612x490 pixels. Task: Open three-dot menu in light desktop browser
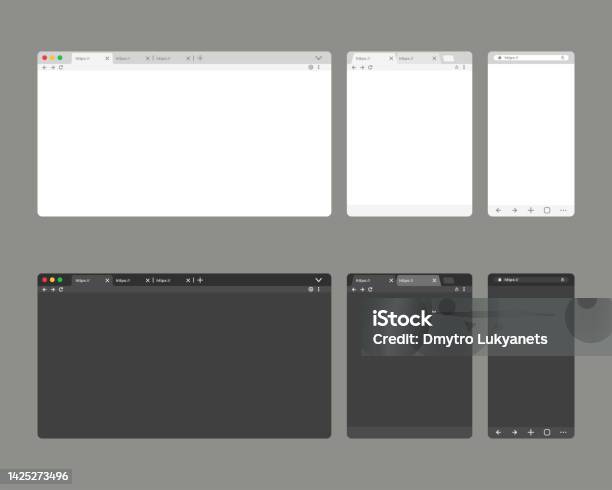(319, 67)
